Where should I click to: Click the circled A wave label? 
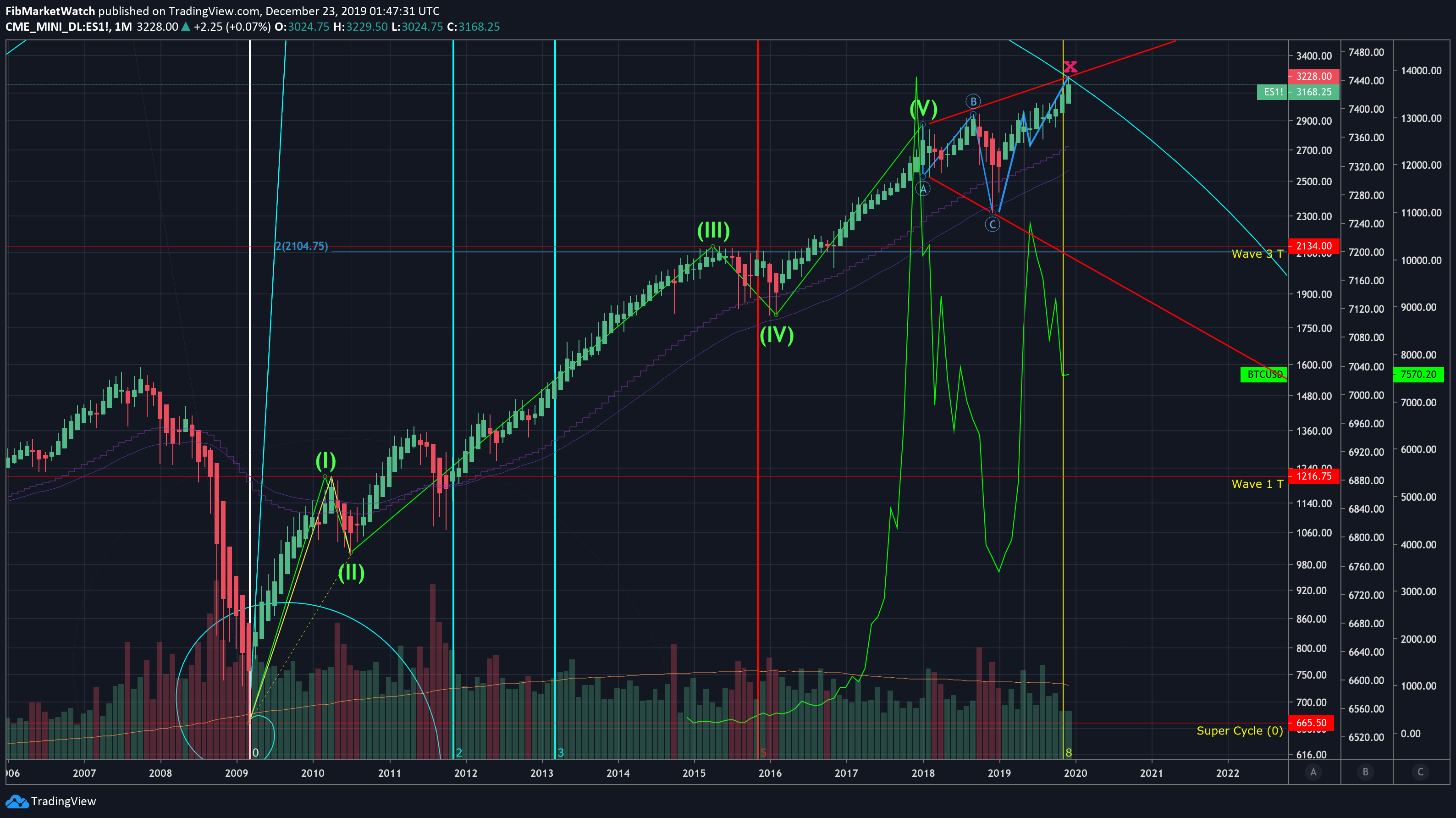tap(923, 189)
